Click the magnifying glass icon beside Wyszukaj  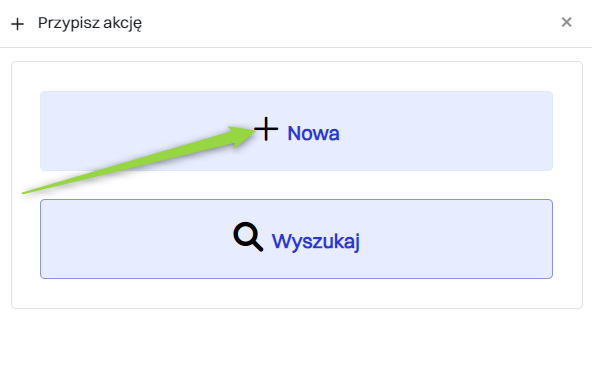click(x=248, y=237)
